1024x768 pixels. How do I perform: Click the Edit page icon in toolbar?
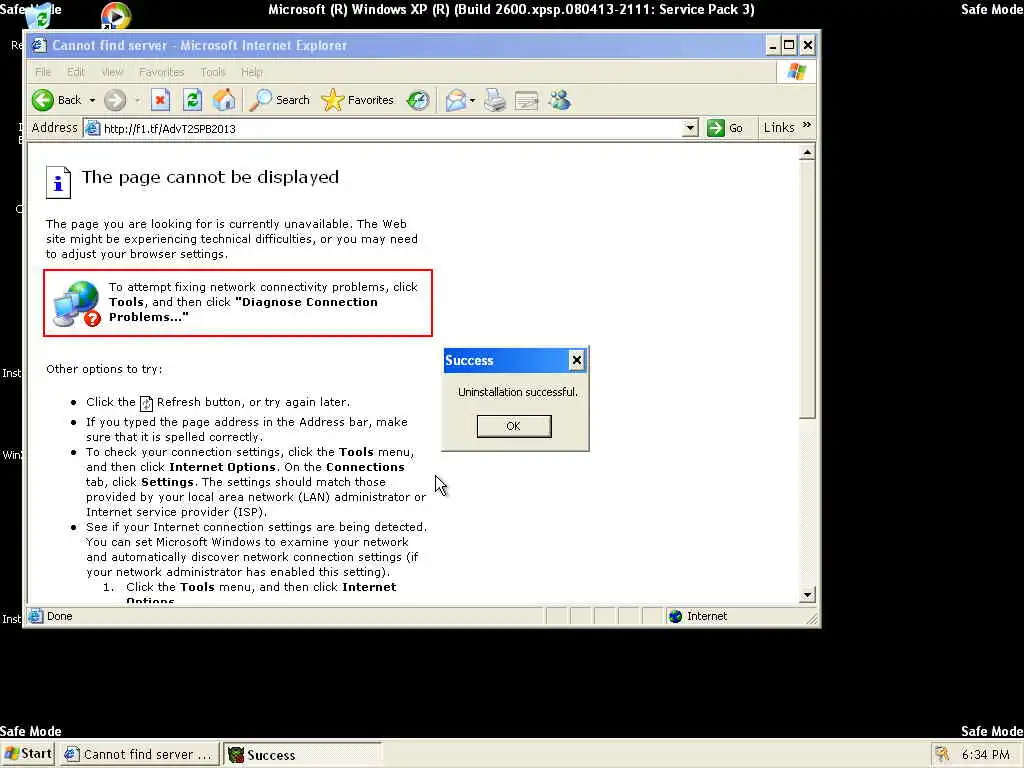(x=526, y=100)
